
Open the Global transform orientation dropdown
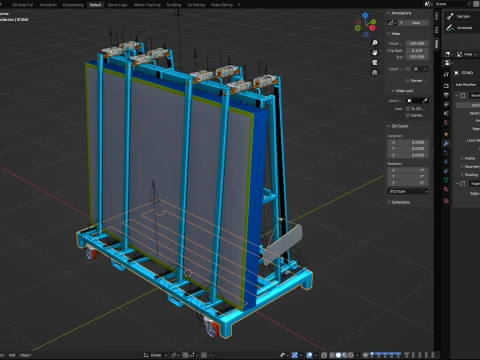click(x=155, y=355)
